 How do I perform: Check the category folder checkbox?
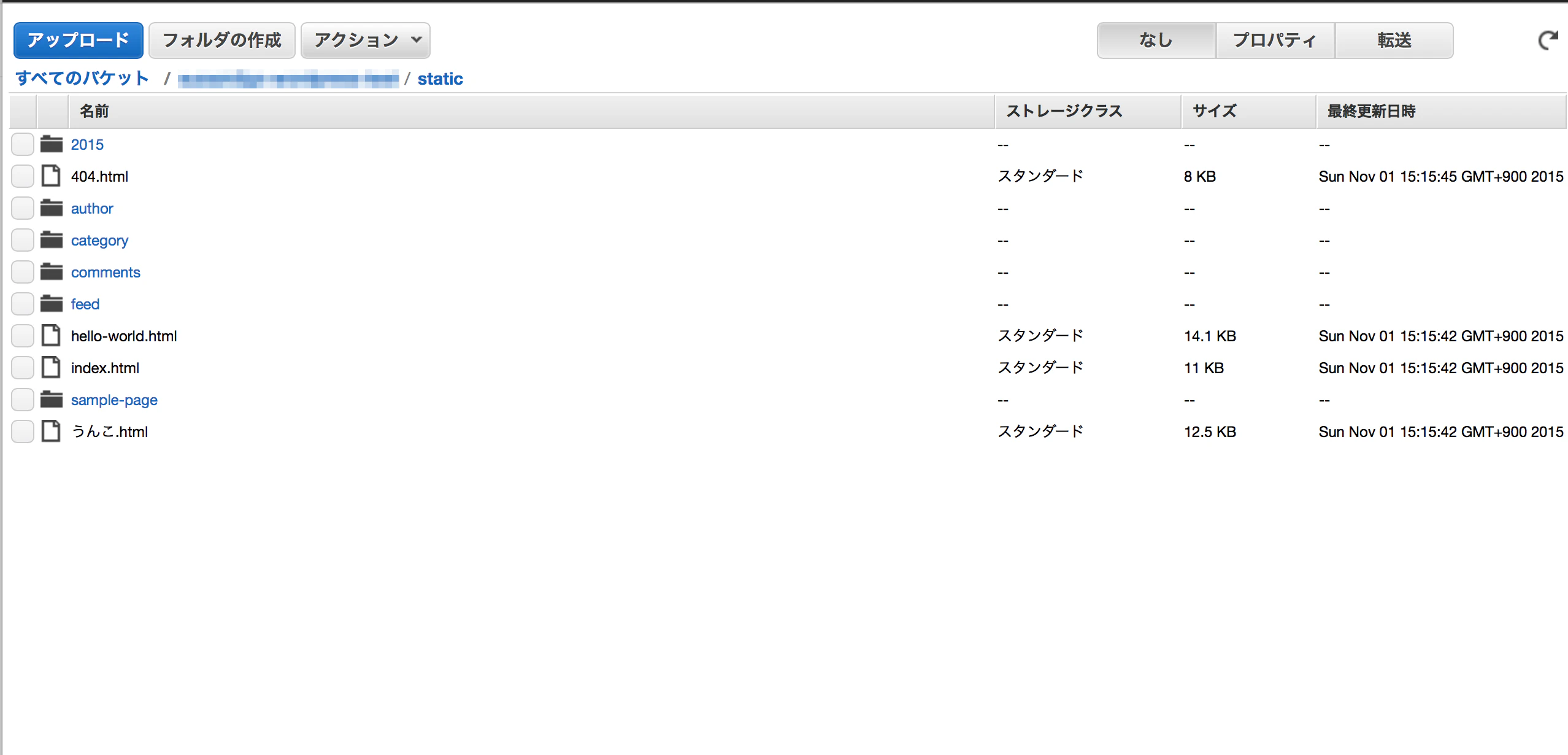[23, 240]
